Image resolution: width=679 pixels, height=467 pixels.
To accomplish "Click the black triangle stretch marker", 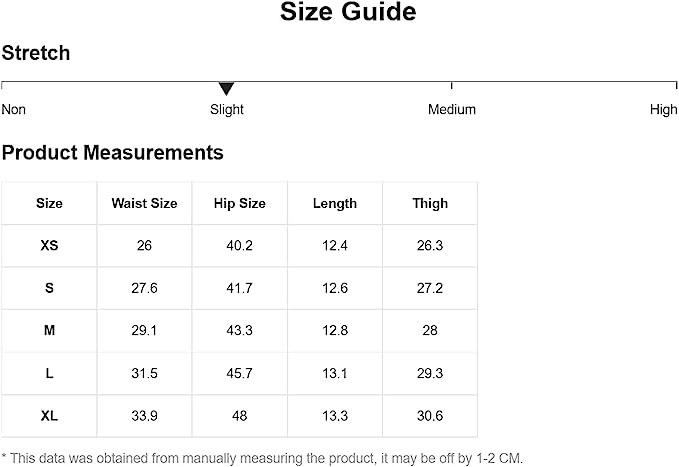I will point(226,89).
